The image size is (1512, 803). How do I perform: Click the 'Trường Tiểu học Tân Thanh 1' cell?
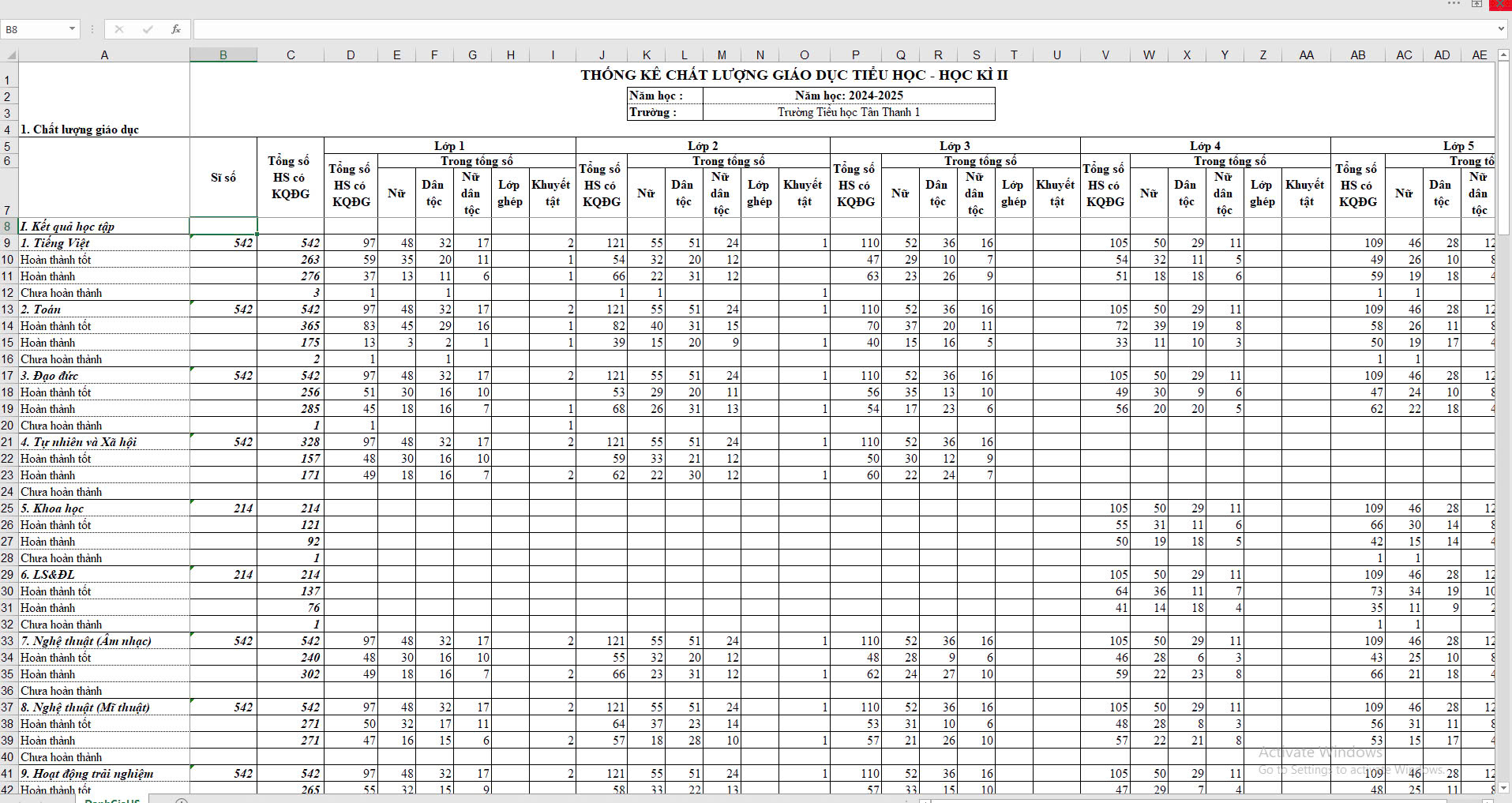(x=849, y=112)
